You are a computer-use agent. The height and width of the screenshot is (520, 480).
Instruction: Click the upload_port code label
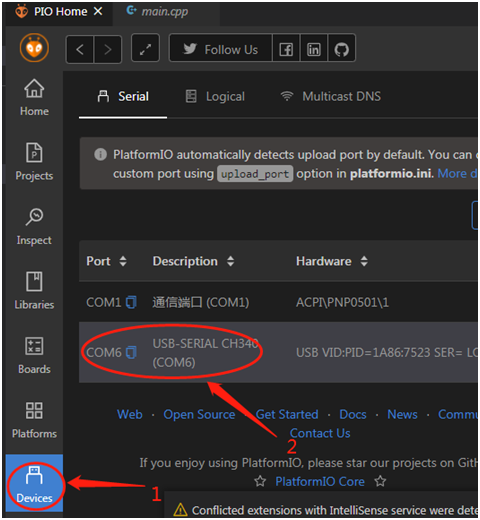tap(255, 174)
